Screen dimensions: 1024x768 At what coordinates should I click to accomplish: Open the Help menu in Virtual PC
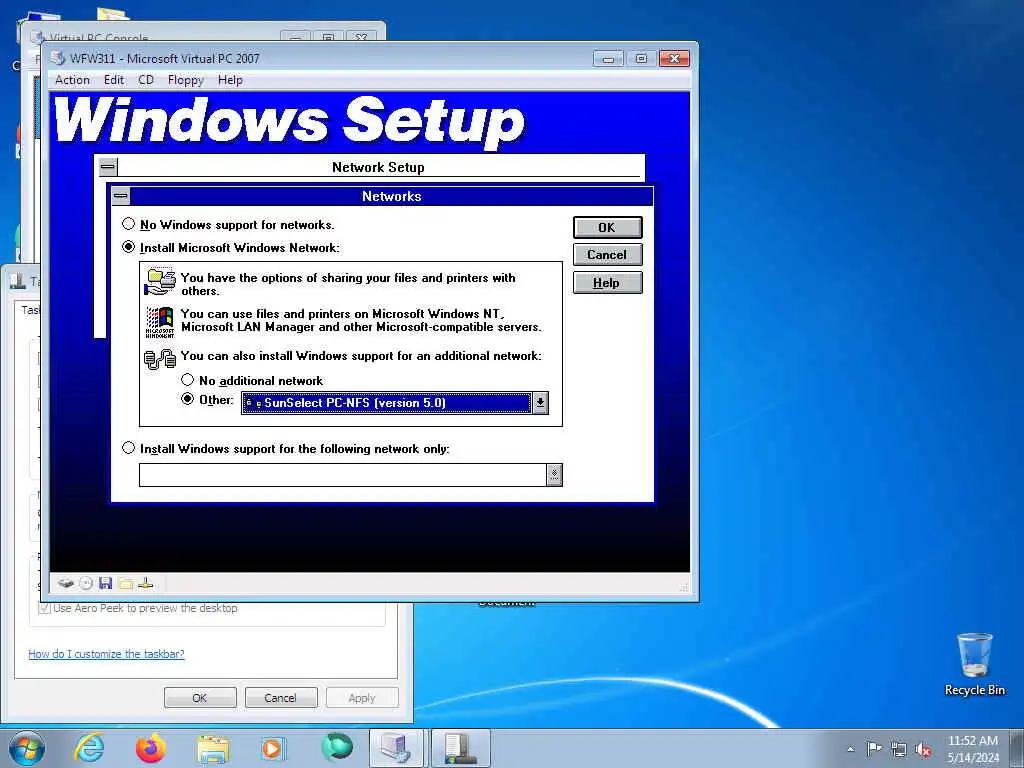(230, 80)
